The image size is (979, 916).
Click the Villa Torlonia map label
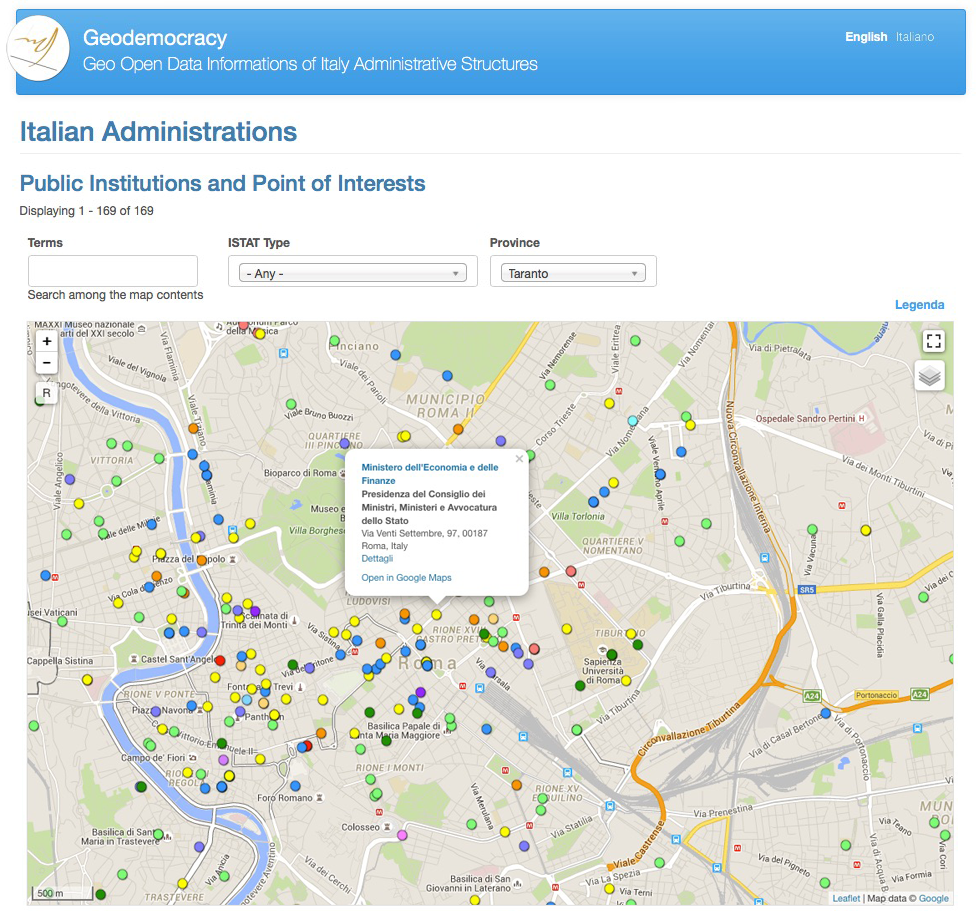tap(578, 516)
